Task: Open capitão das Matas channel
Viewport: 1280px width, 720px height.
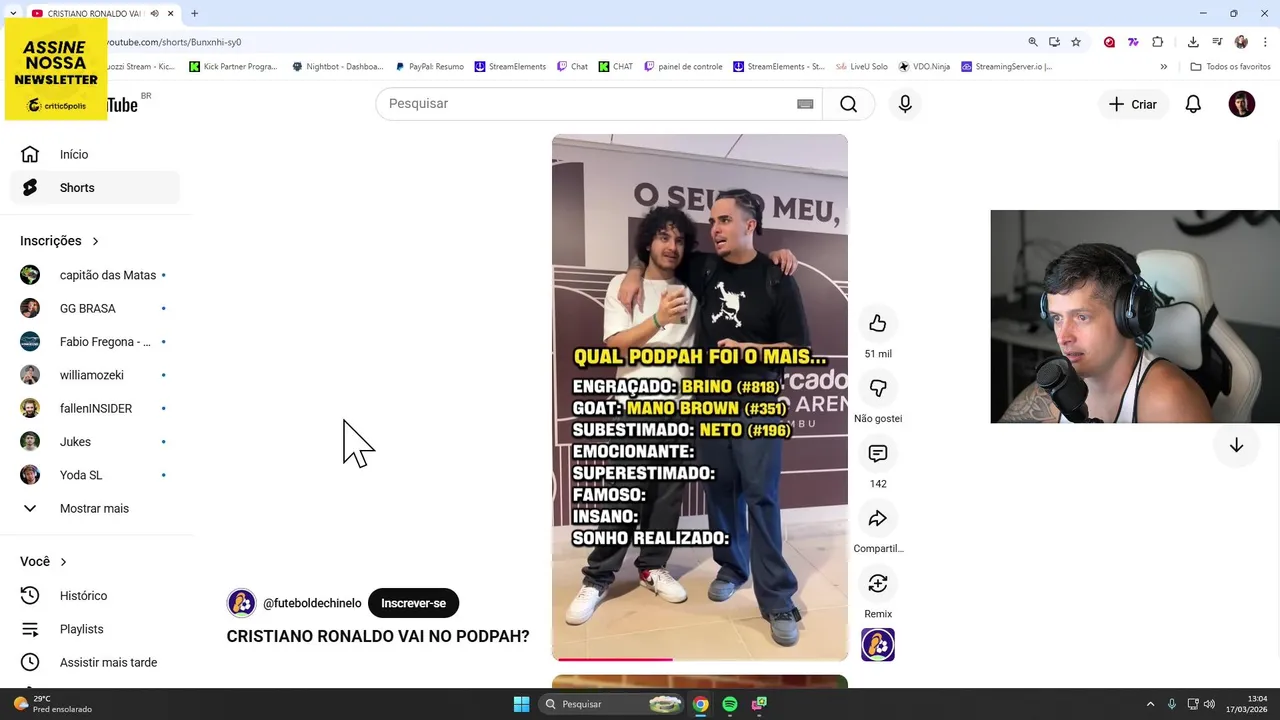Action: pos(95,275)
